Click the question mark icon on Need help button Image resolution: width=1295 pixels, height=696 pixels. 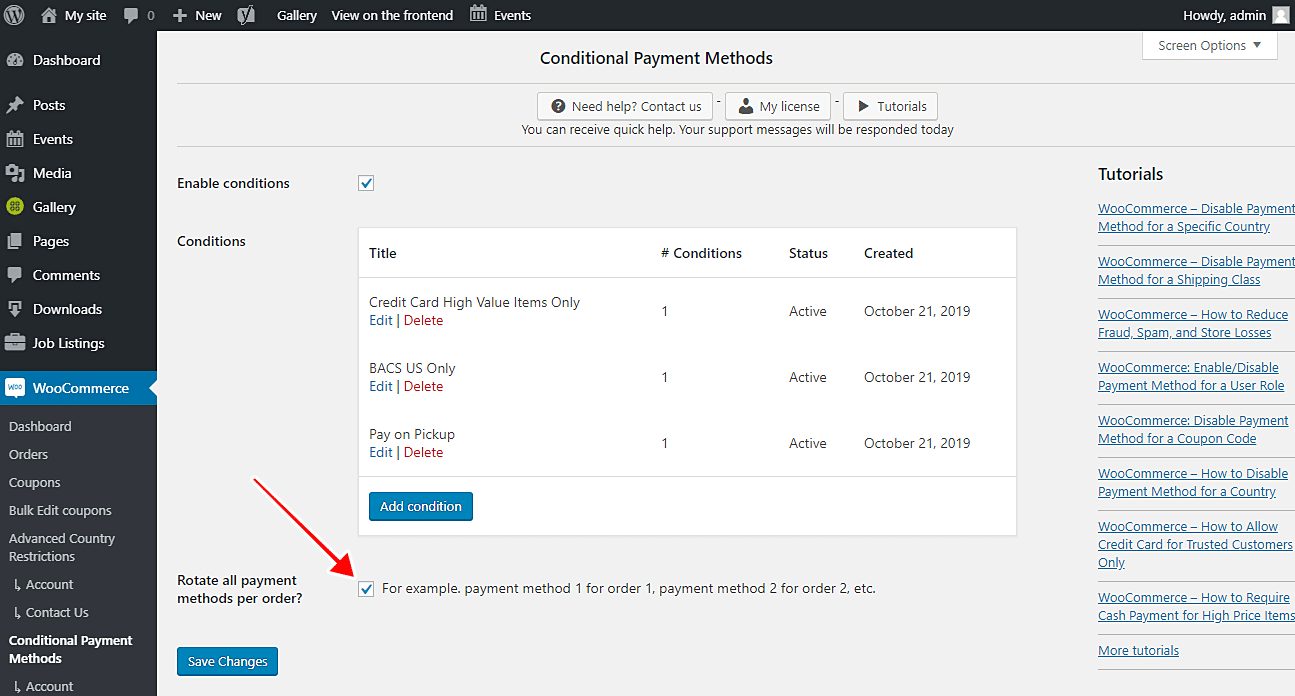click(x=558, y=106)
